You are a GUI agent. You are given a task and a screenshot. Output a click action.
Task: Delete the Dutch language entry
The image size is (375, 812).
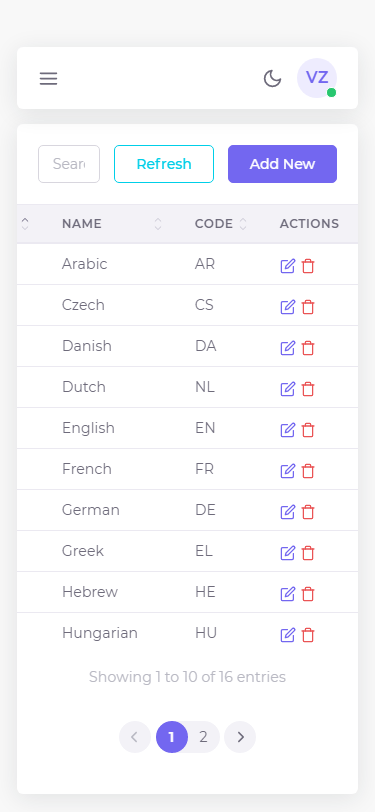pos(308,389)
